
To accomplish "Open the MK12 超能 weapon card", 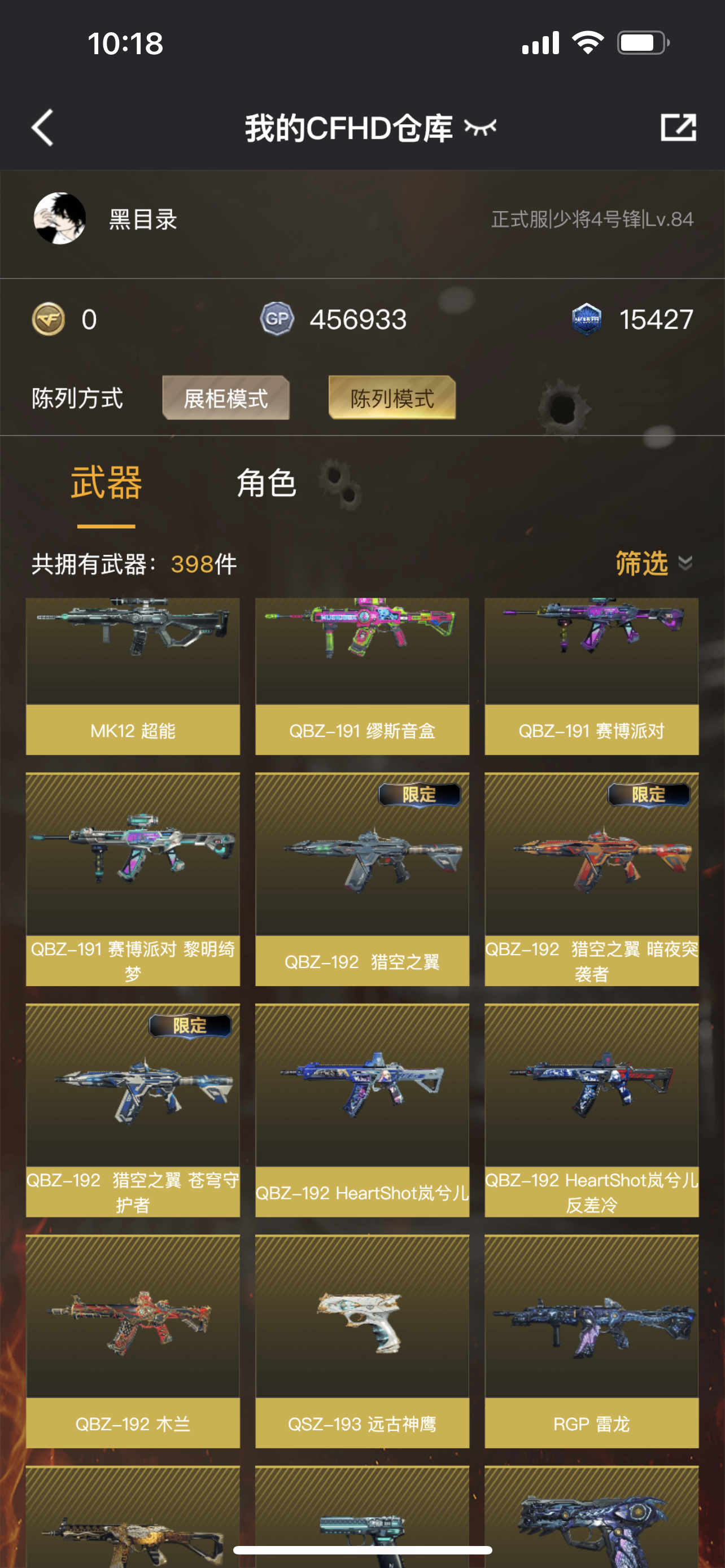I will pos(133,676).
